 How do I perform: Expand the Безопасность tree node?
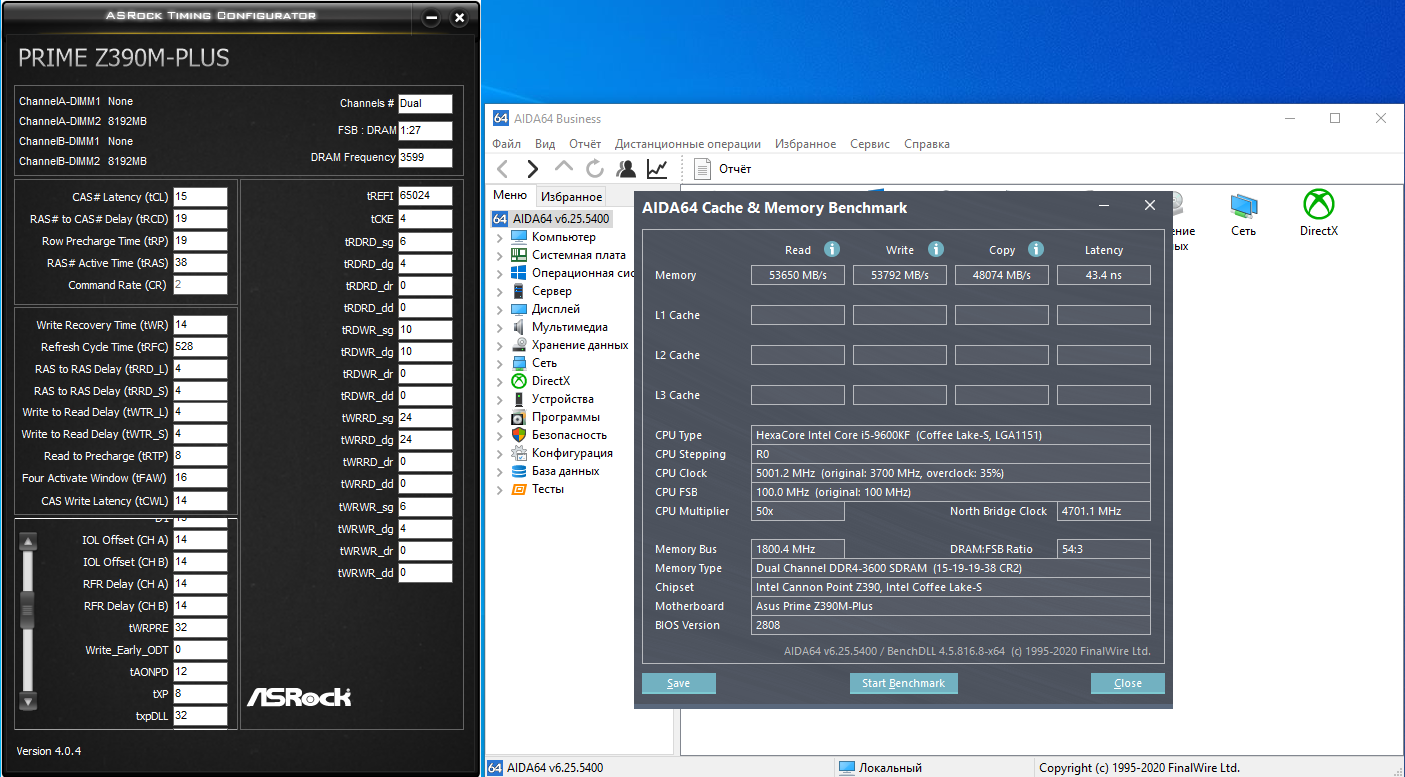coord(500,435)
